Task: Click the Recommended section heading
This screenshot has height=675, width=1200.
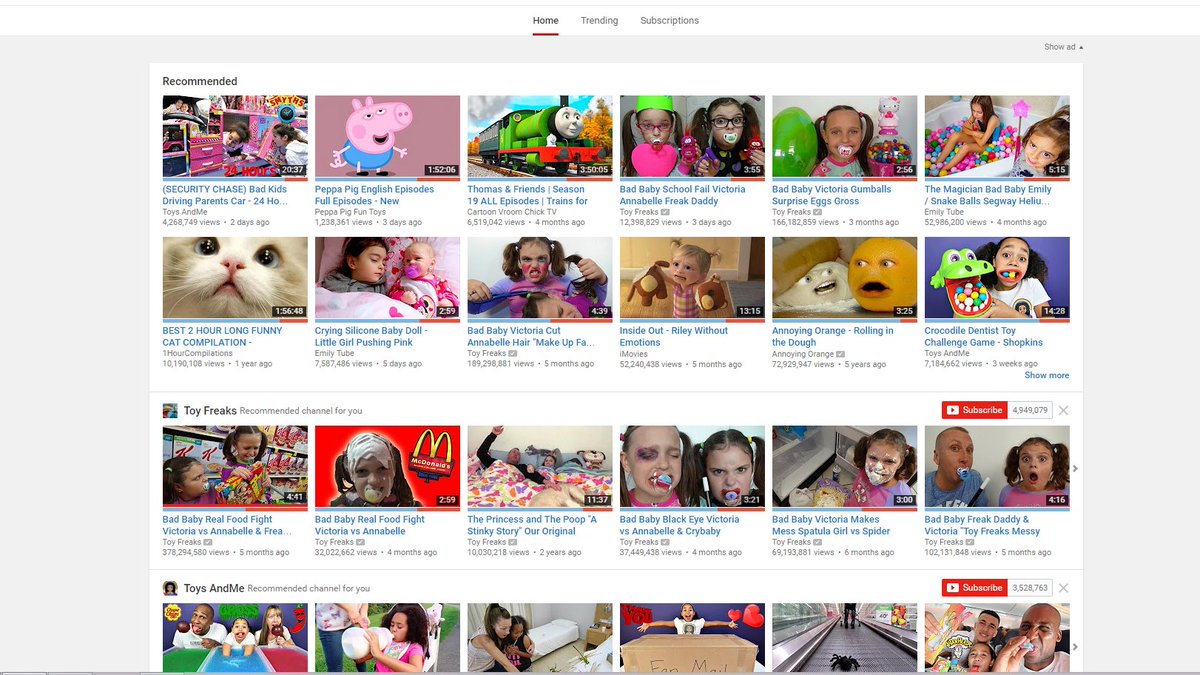Action: (200, 81)
